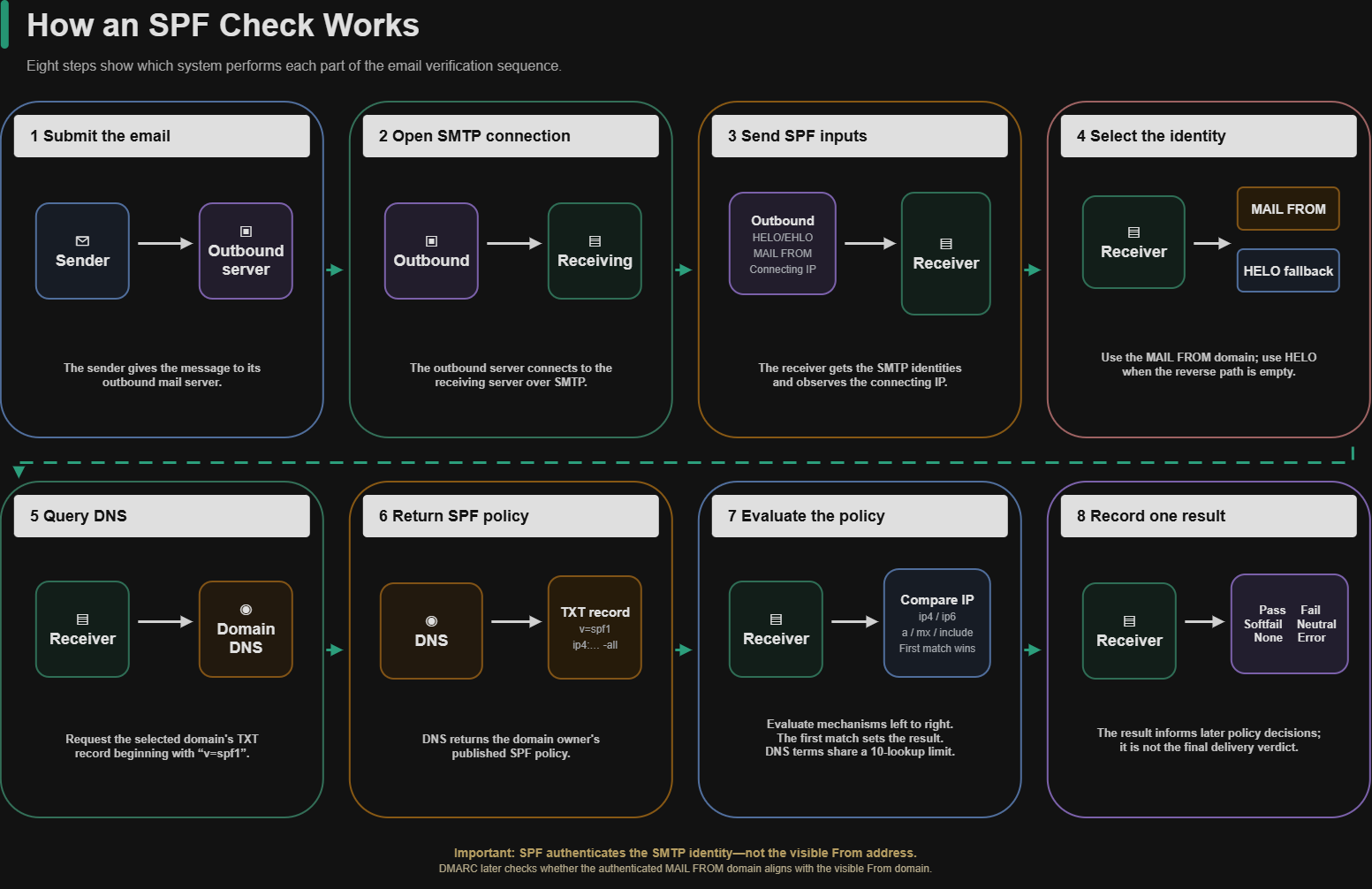Click the DNS node in step 6
The height and width of the screenshot is (889, 1372).
pos(431,631)
